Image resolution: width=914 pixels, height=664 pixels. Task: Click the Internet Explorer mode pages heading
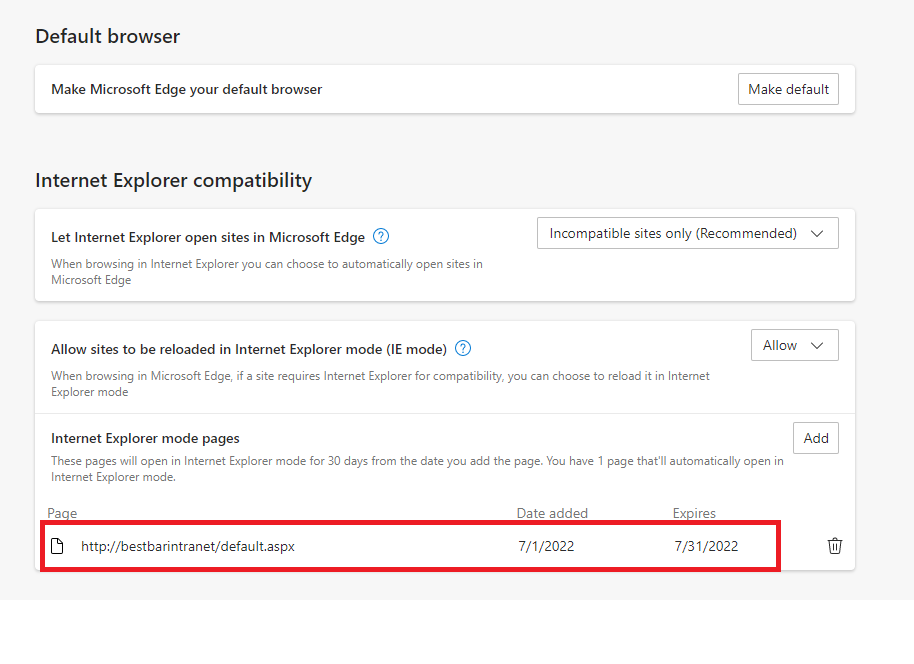click(x=145, y=438)
